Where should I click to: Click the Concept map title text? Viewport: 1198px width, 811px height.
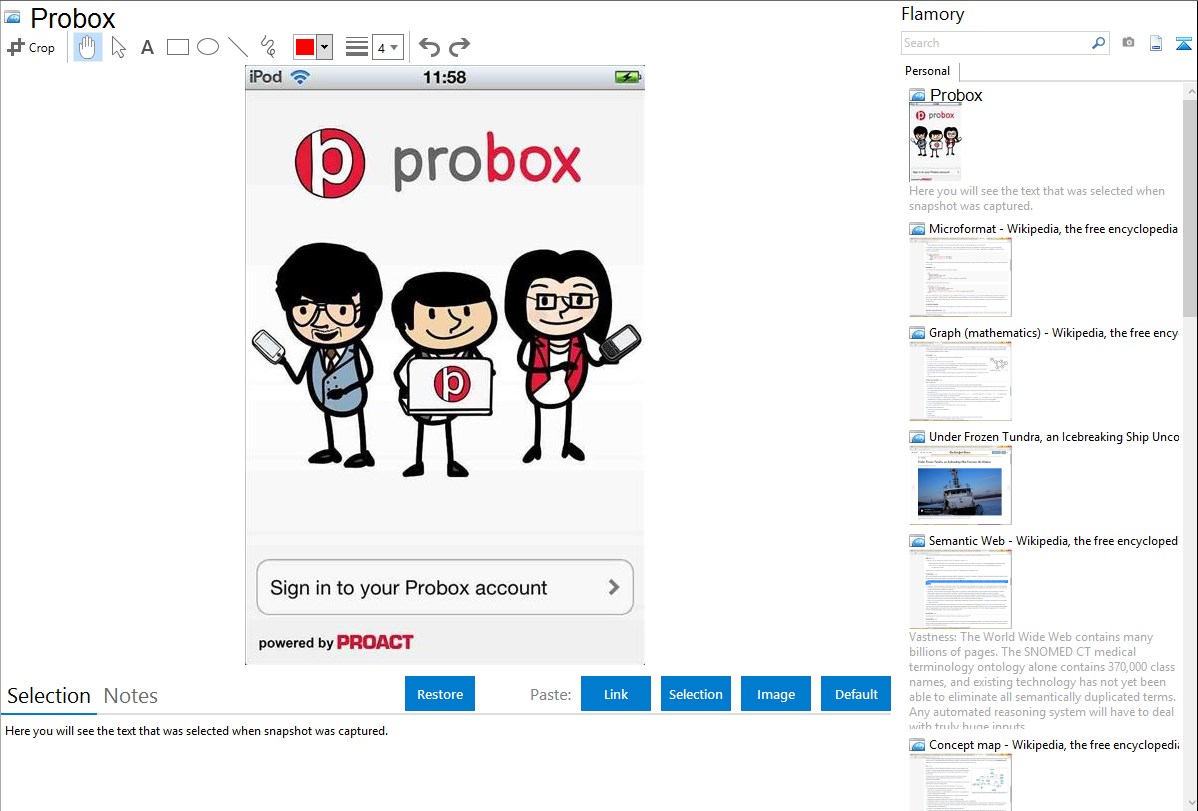click(x=1053, y=744)
